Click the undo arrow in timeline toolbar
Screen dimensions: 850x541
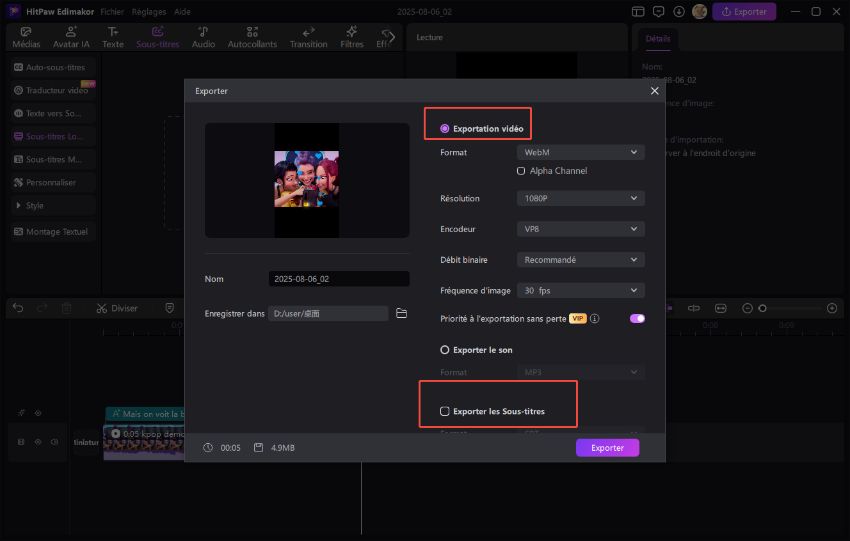click(19, 308)
